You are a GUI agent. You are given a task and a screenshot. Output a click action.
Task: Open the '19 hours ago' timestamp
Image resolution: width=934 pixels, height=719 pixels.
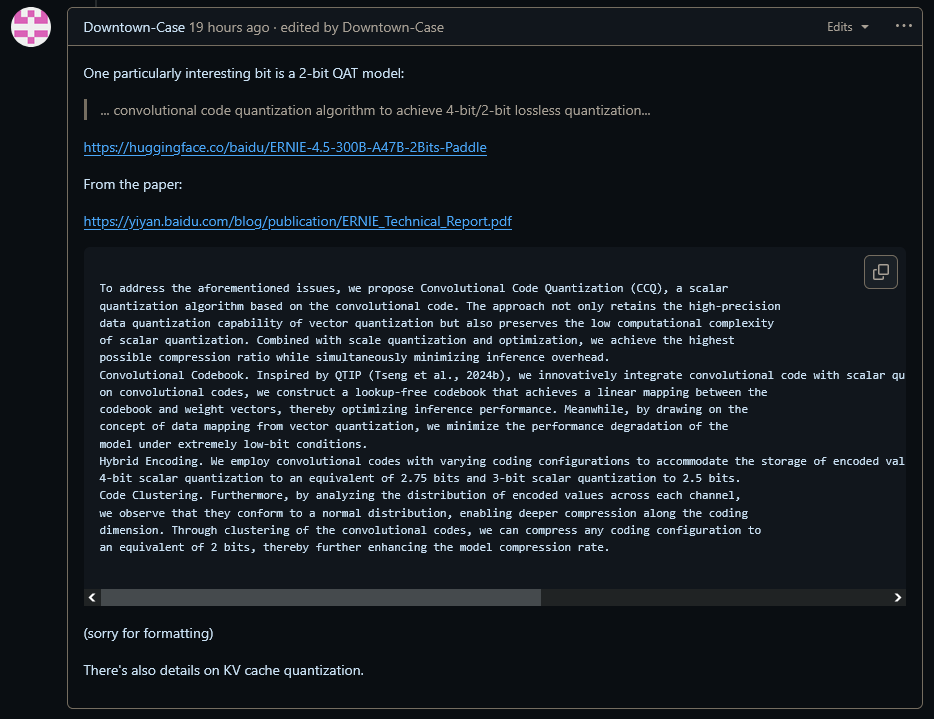pyautogui.click(x=229, y=27)
